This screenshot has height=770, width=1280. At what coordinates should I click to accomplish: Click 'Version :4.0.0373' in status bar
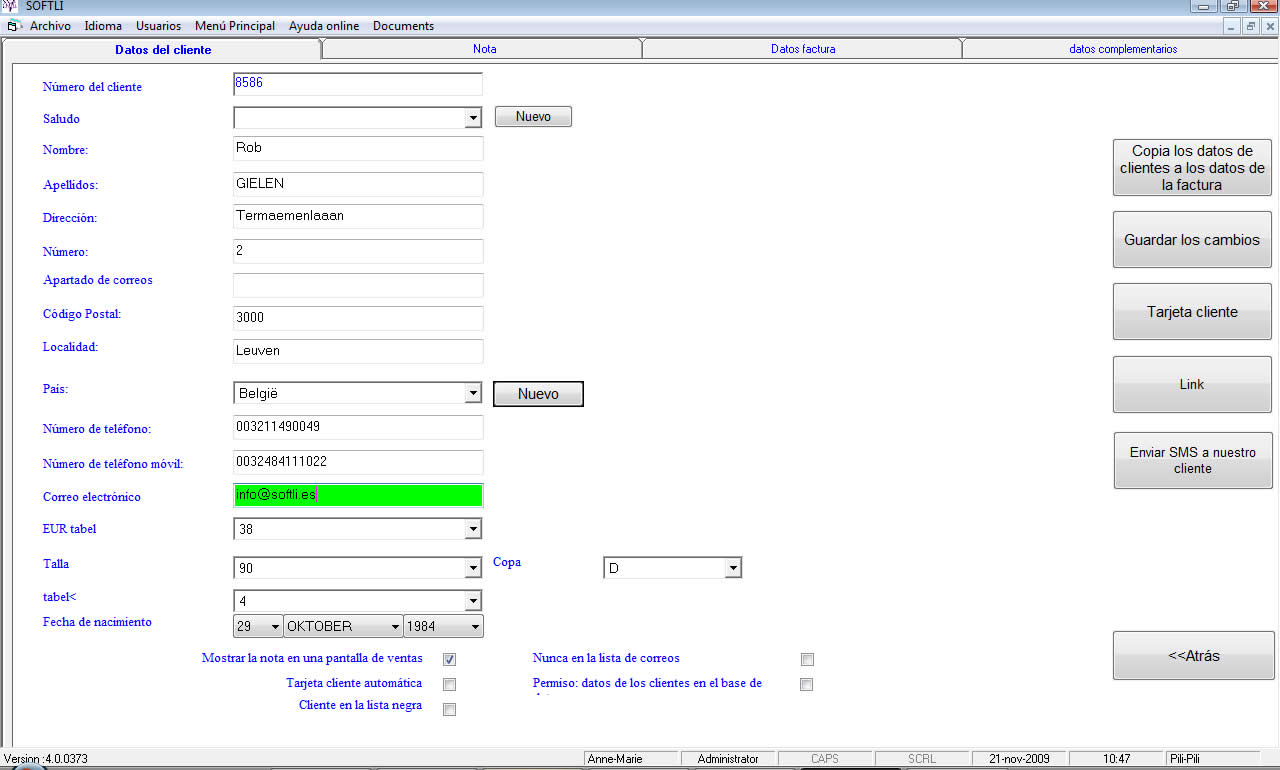click(x=46, y=759)
